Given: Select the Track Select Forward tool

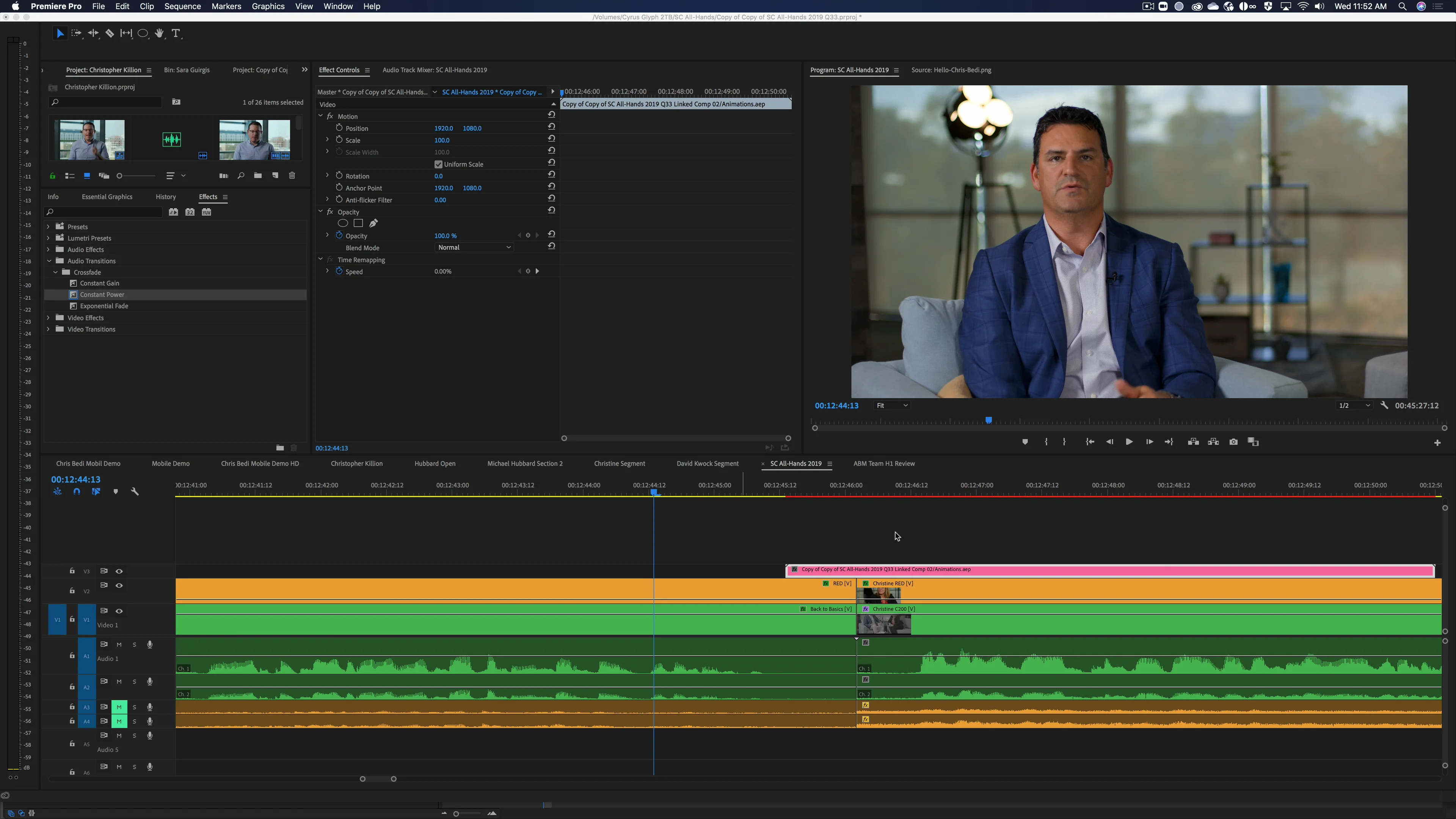Looking at the screenshot, I should (x=76, y=33).
